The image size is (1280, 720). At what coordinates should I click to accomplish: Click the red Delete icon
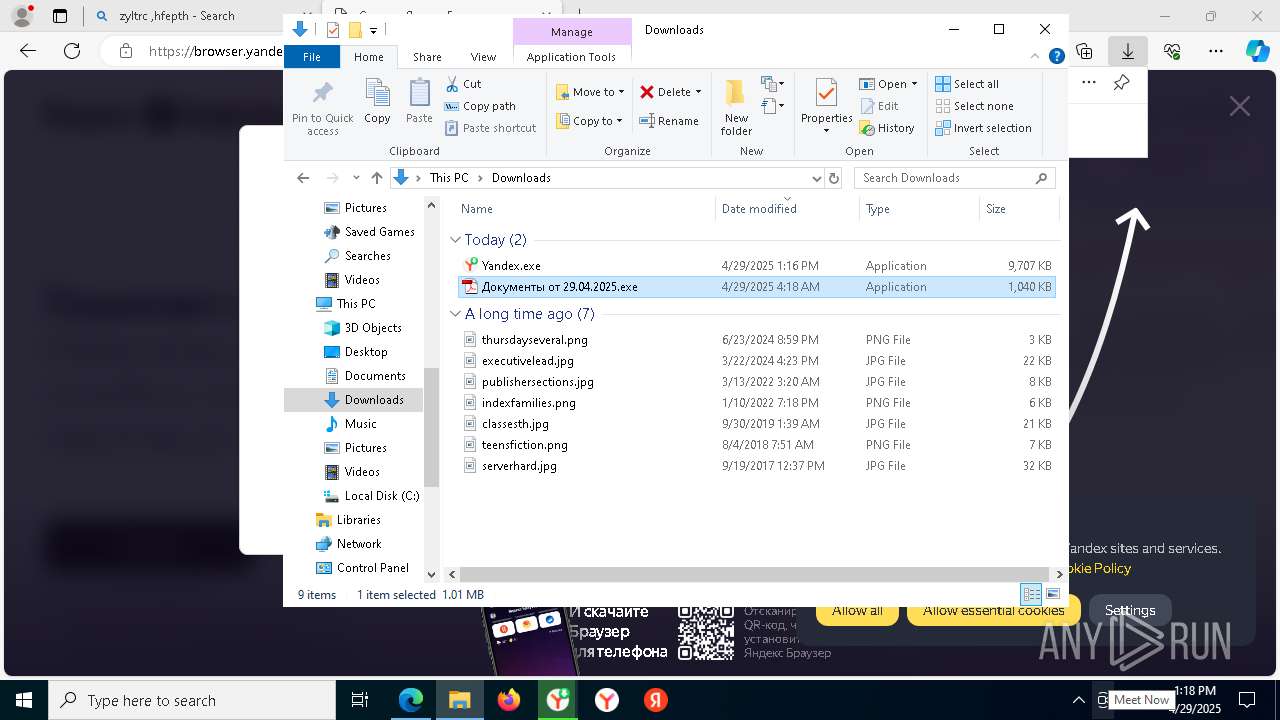tap(647, 92)
